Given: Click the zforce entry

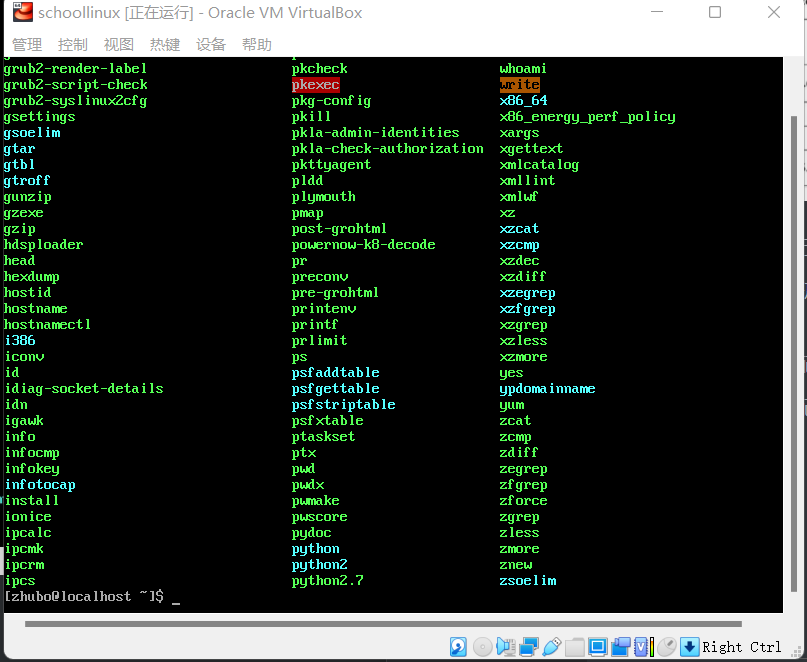Looking at the screenshot, I should [x=523, y=501].
